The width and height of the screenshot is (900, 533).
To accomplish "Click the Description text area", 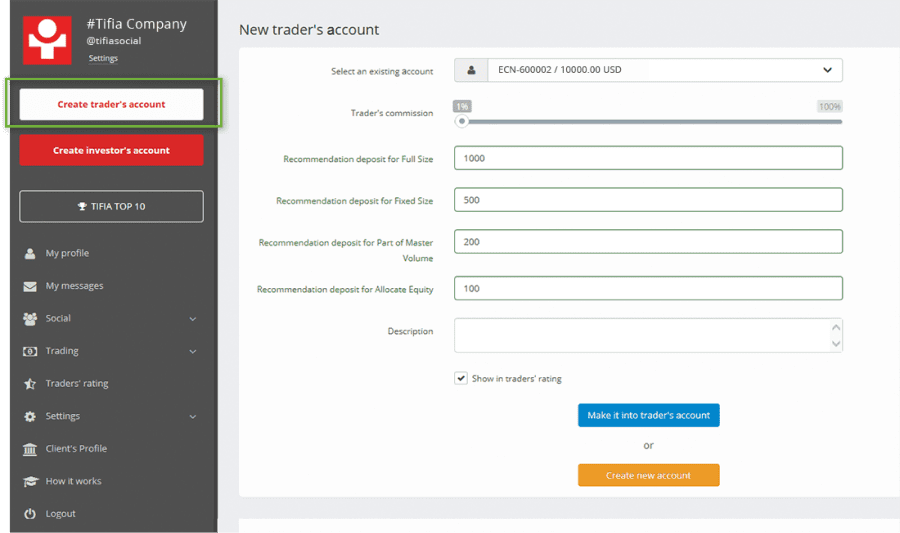I will [x=649, y=336].
